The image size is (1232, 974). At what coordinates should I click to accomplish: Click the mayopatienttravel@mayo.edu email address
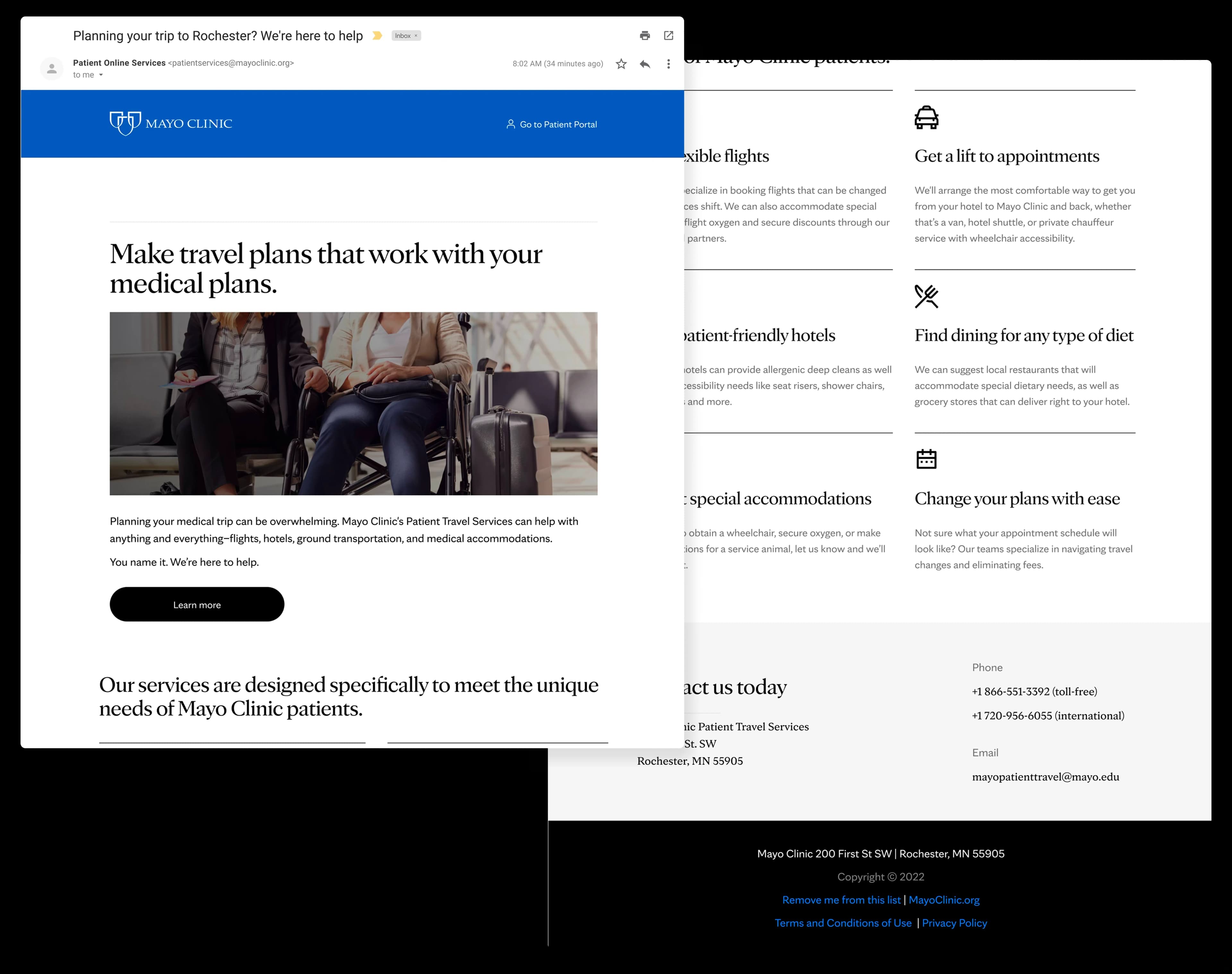coord(1046,777)
